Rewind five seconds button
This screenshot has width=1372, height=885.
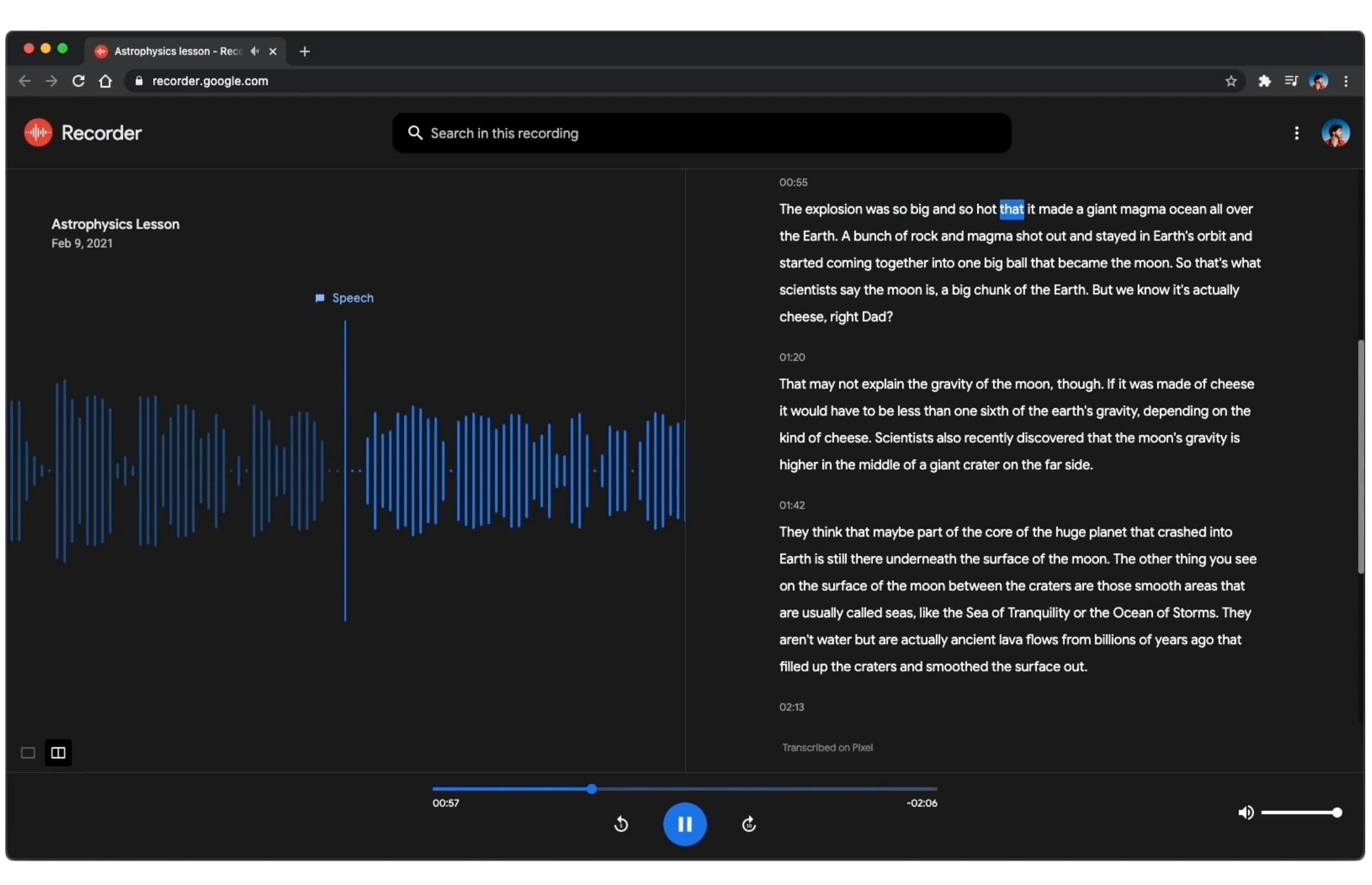620,824
